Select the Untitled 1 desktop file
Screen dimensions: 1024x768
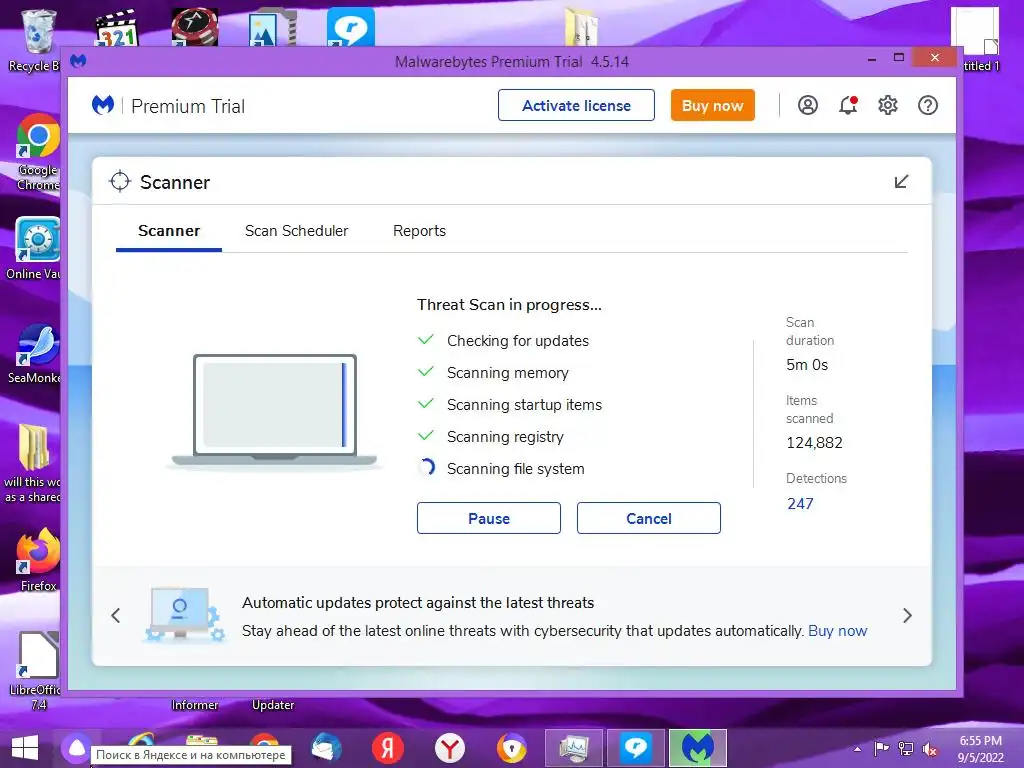(976, 39)
